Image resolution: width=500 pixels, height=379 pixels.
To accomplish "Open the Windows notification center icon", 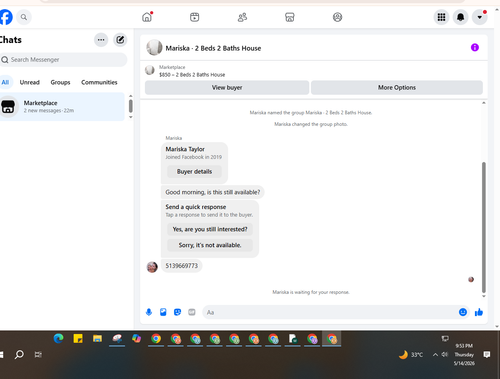I will (487, 354).
